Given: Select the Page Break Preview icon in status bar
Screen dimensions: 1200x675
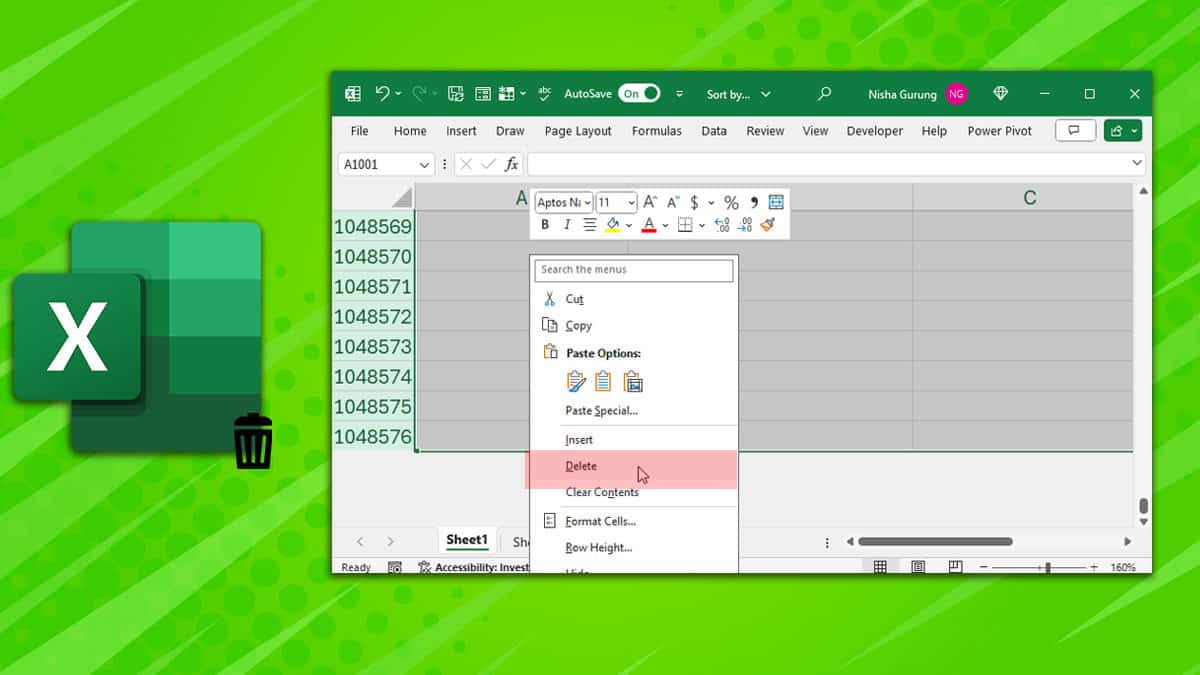Looking at the screenshot, I should point(953,566).
